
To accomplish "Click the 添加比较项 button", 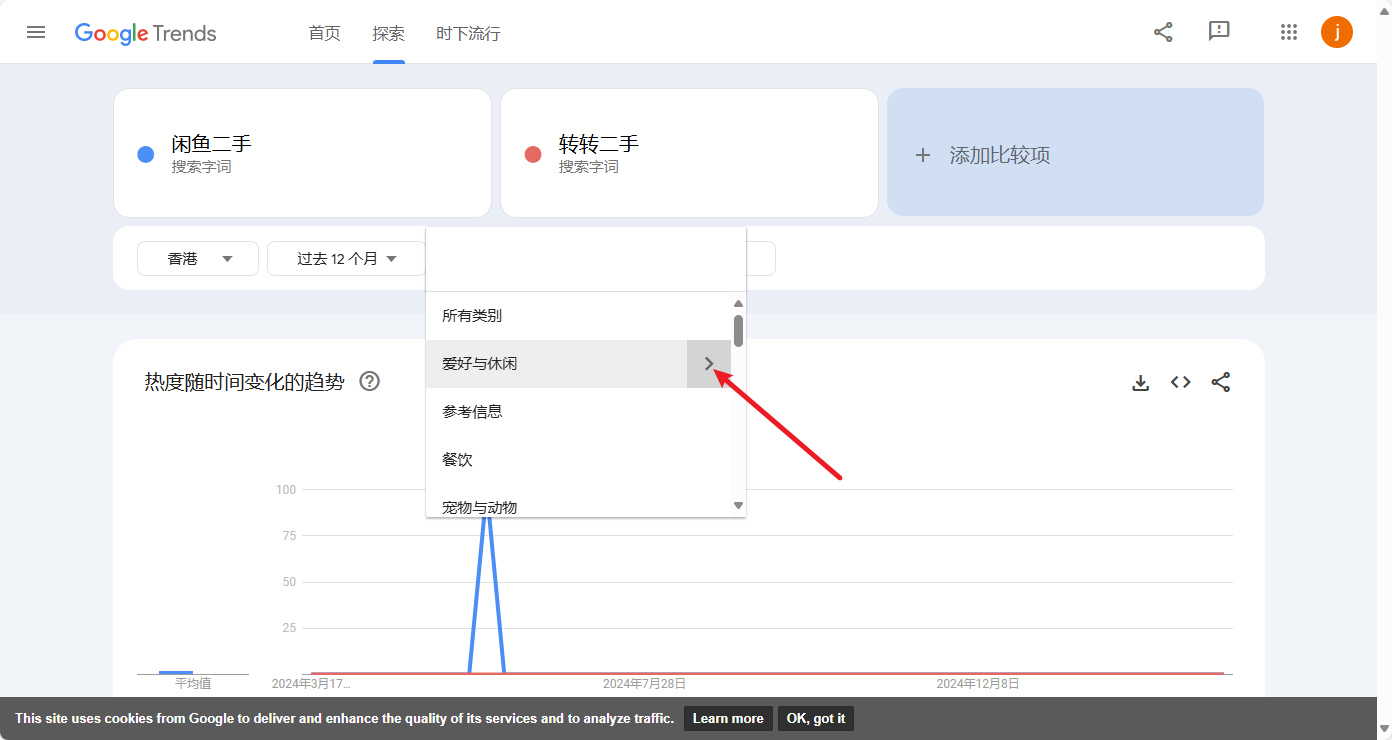I will tap(1075, 152).
